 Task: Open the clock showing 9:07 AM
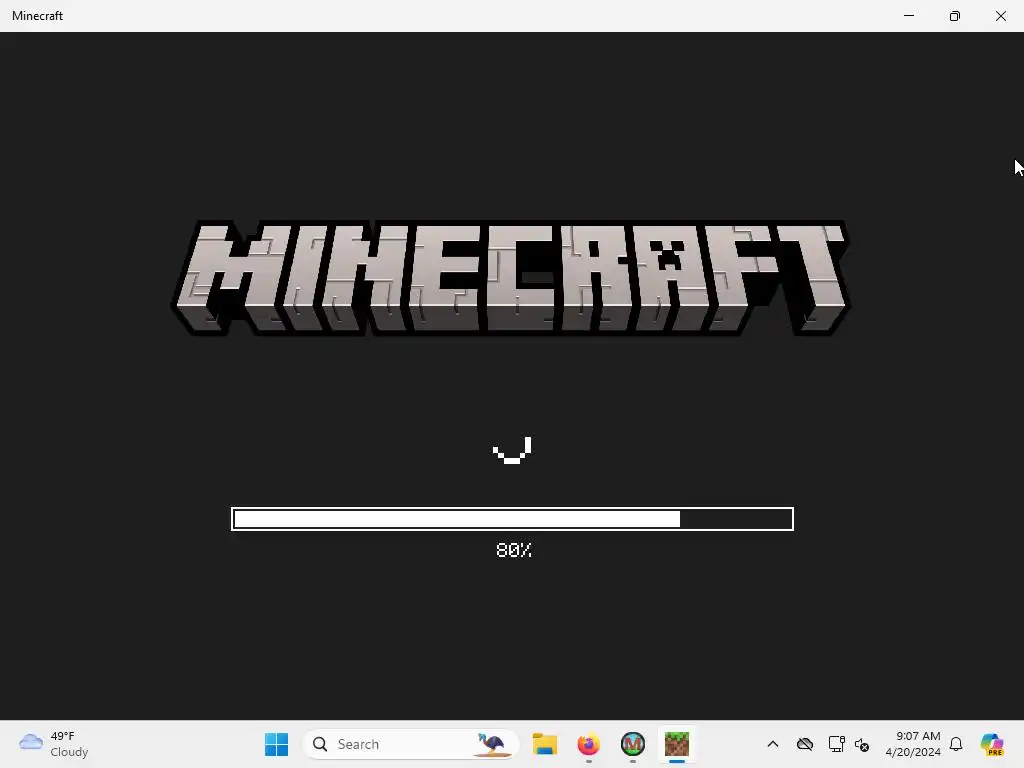(x=913, y=744)
